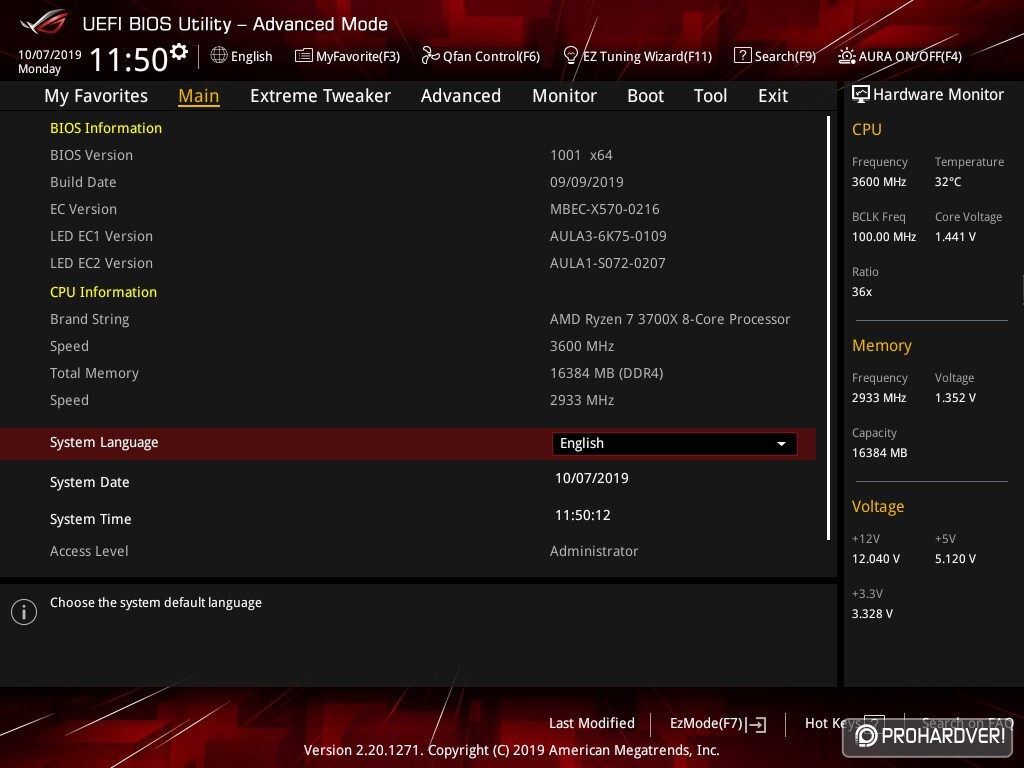The image size is (1024, 768).
Task: Click Last Modified button
Action: 592,723
